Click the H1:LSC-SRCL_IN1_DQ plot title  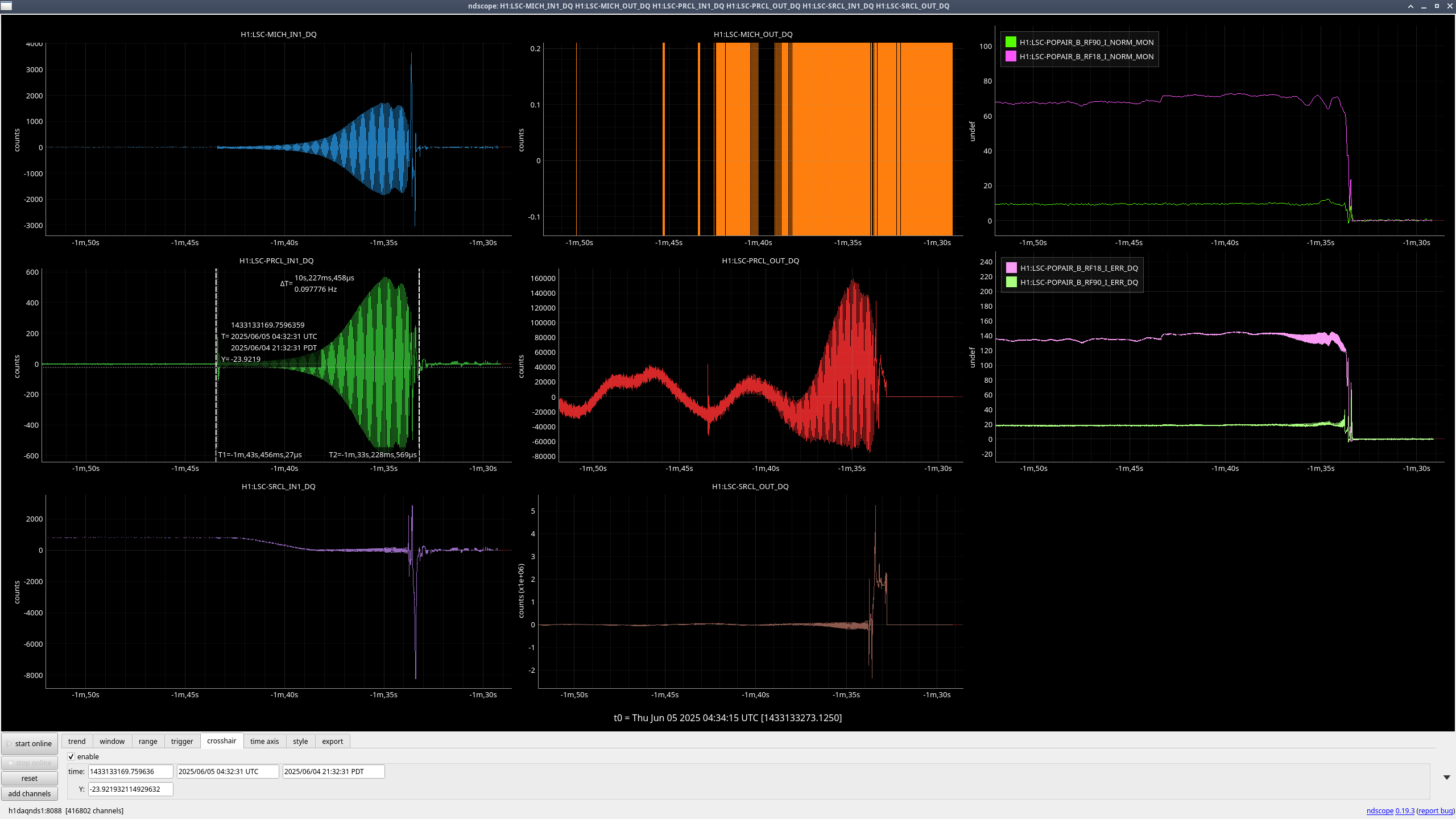(279, 486)
